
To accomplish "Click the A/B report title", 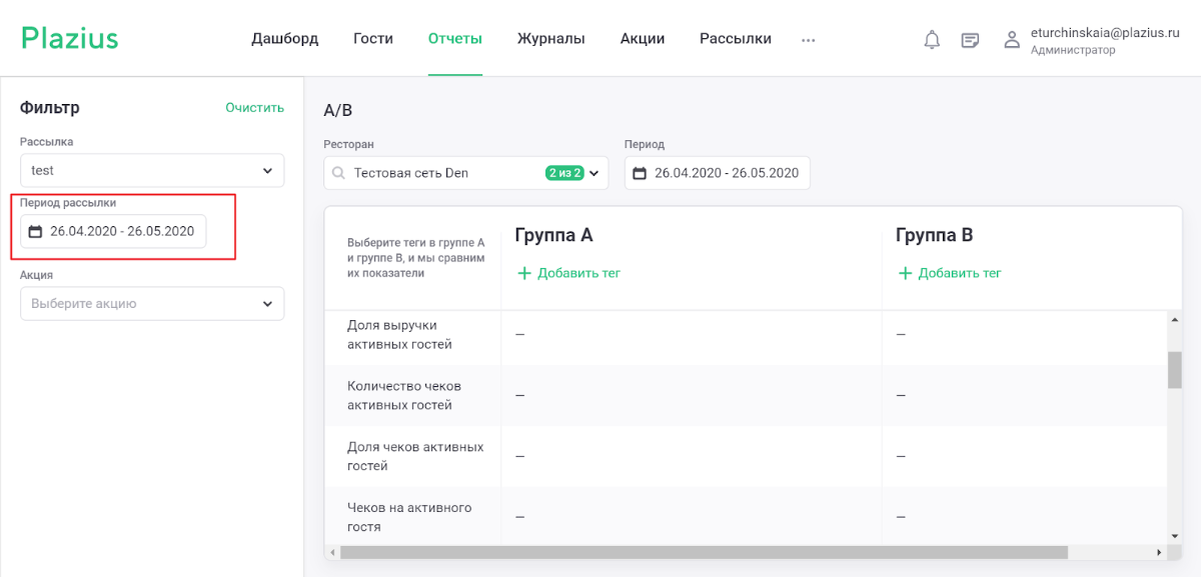I will click(338, 110).
